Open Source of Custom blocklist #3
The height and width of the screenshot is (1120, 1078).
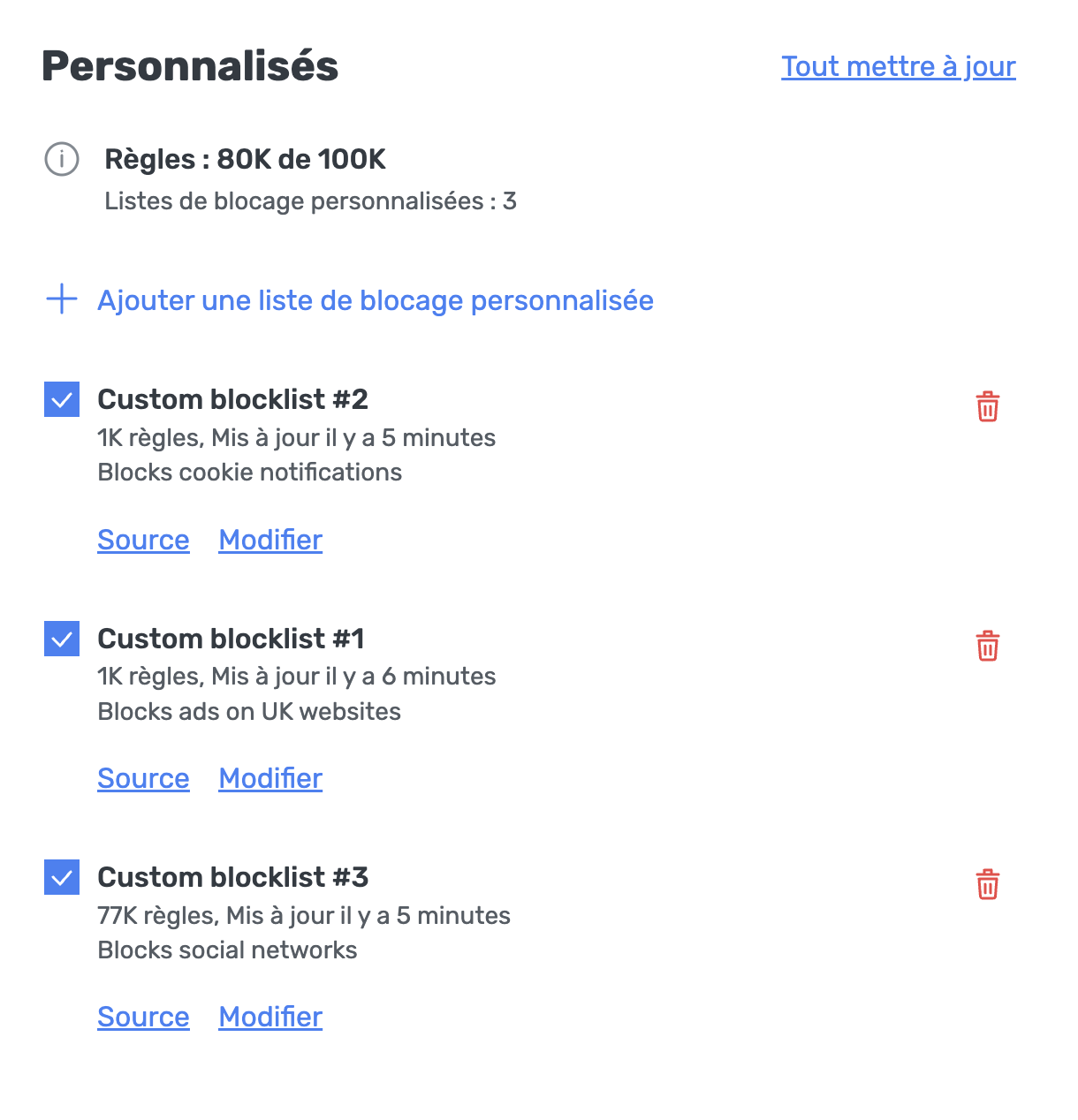pyautogui.click(x=143, y=1017)
